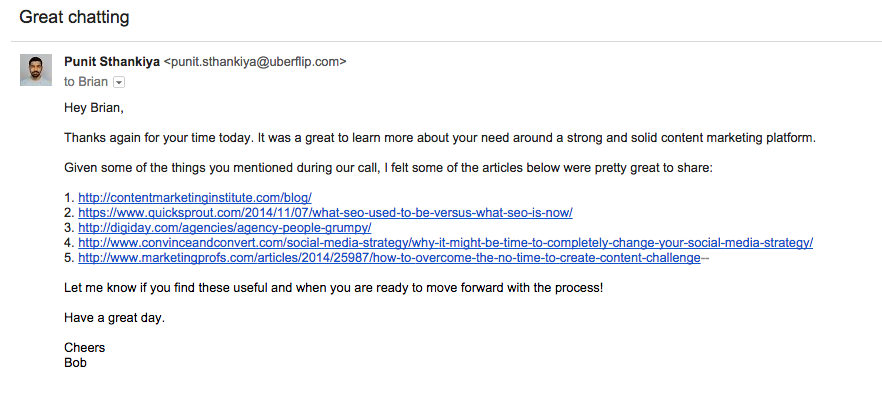Open the convinceandconvert.com social media strategy link
The image size is (882, 397).
pos(446,243)
